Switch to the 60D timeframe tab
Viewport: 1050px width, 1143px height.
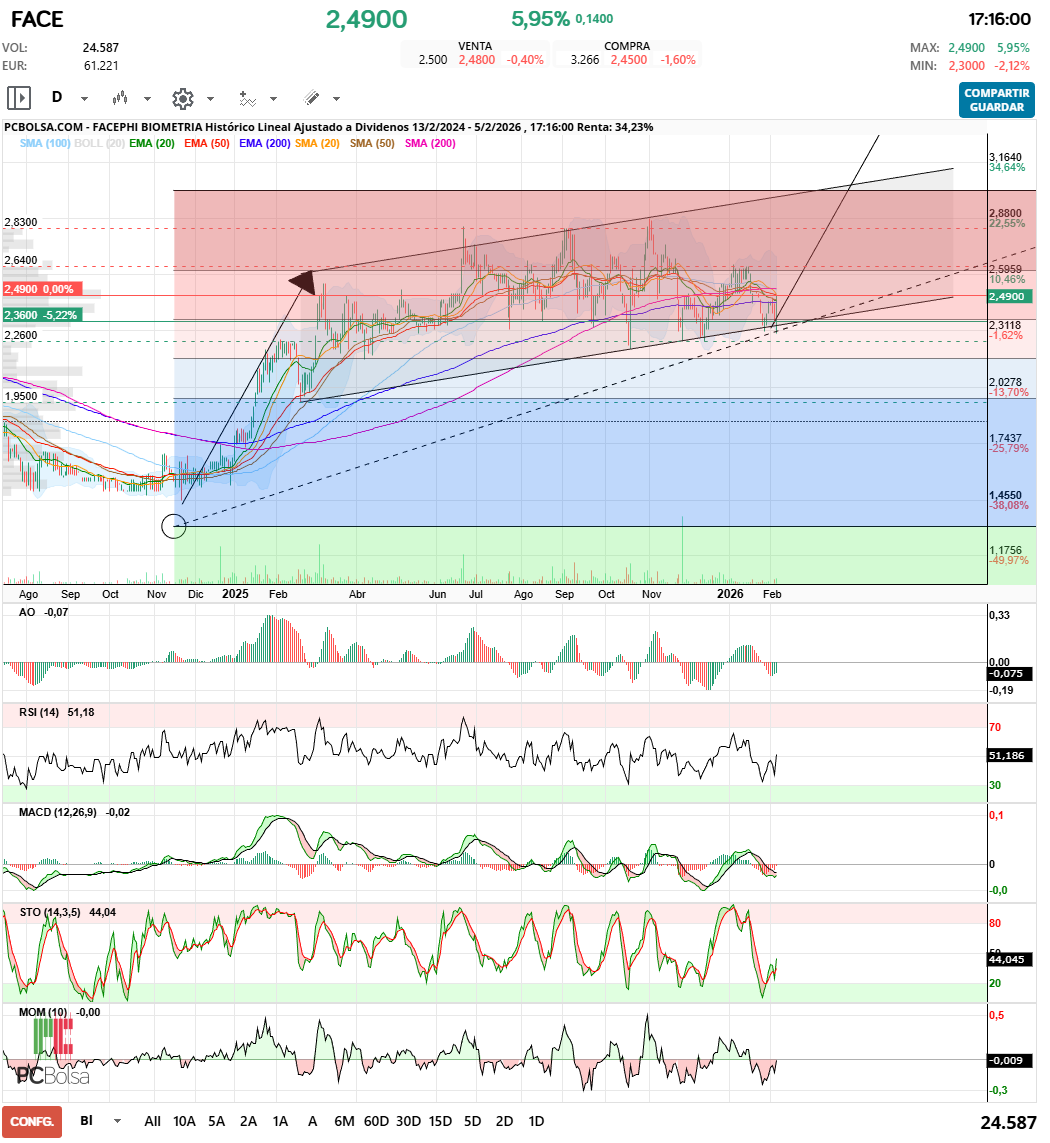[x=377, y=1121]
